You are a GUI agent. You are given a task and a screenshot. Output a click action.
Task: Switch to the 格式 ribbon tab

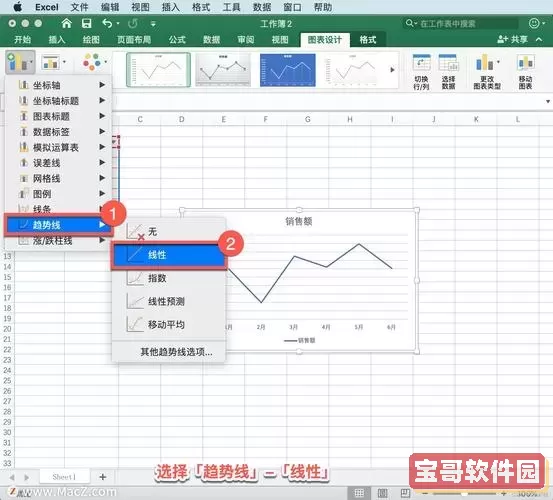[367, 39]
